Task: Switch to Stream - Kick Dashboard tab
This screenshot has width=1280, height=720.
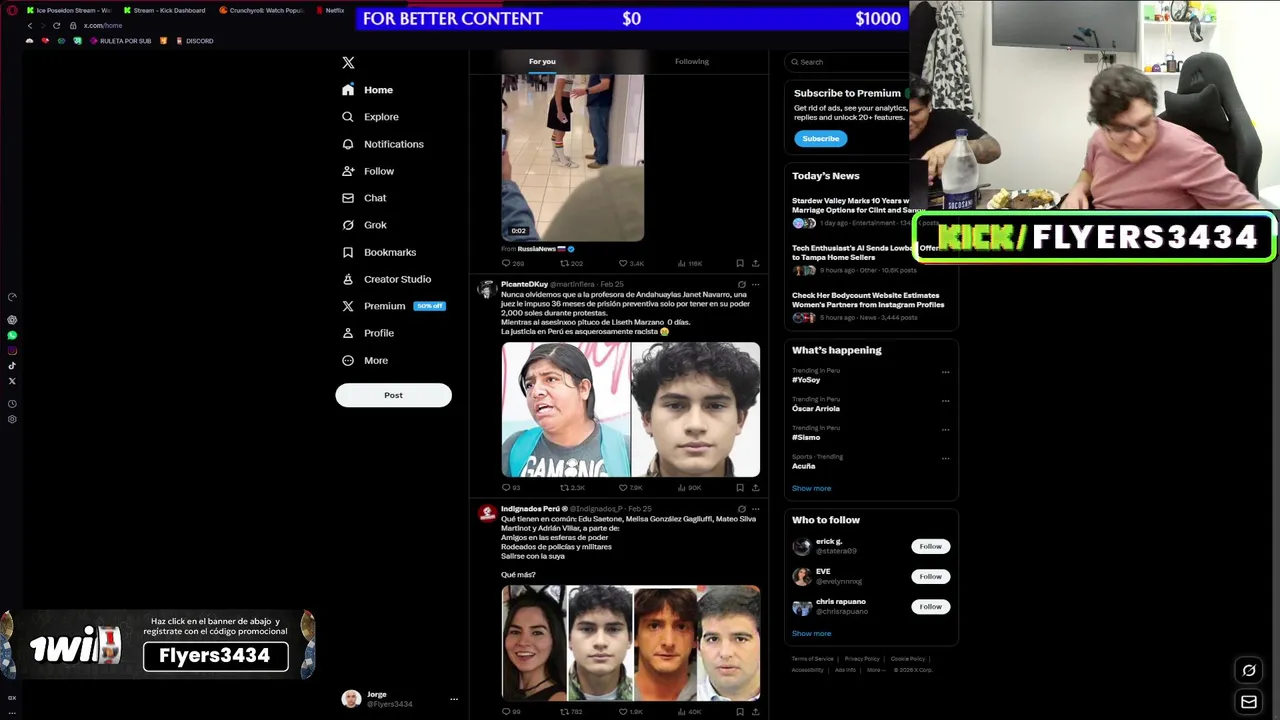Action: 164,10
